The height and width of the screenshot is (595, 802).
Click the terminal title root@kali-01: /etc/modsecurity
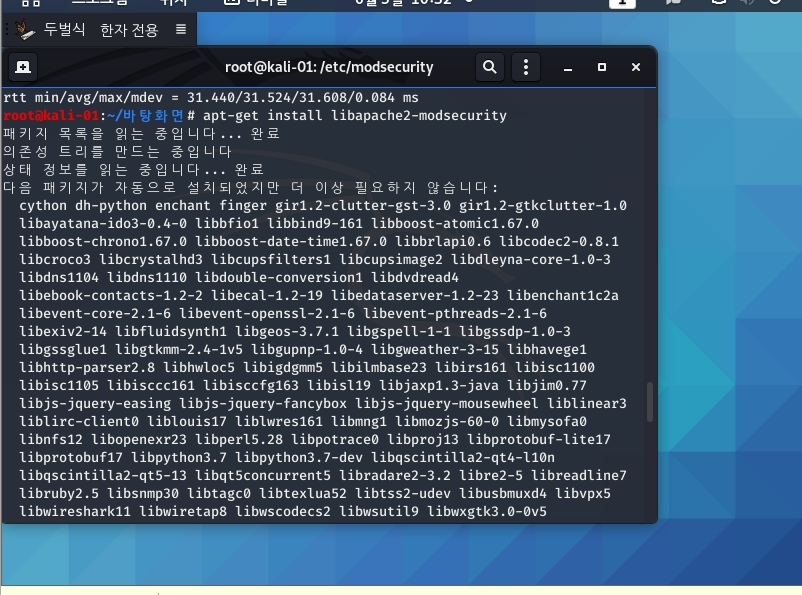[329, 67]
